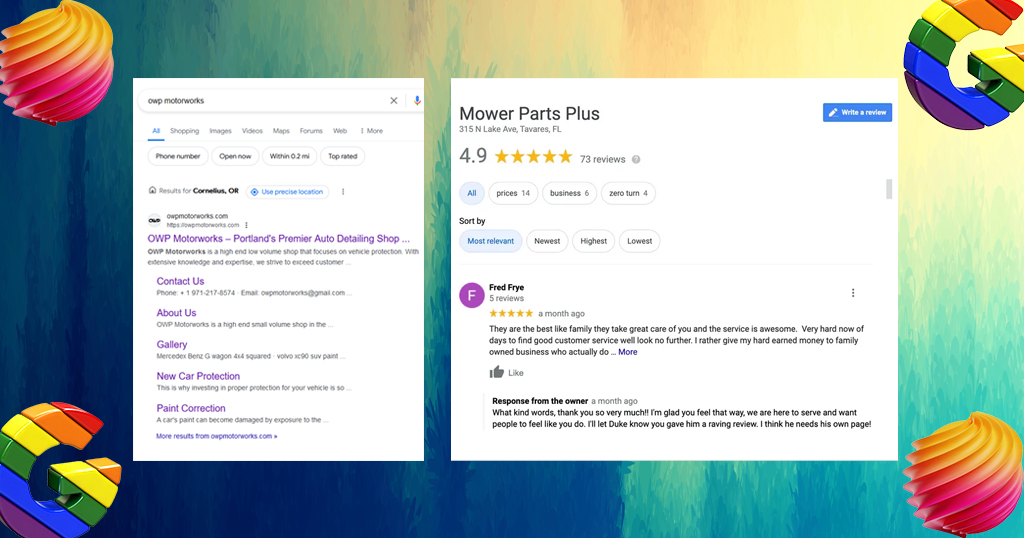Start voice search with microphone icon
This screenshot has height=538, width=1024.
pyautogui.click(x=417, y=101)
